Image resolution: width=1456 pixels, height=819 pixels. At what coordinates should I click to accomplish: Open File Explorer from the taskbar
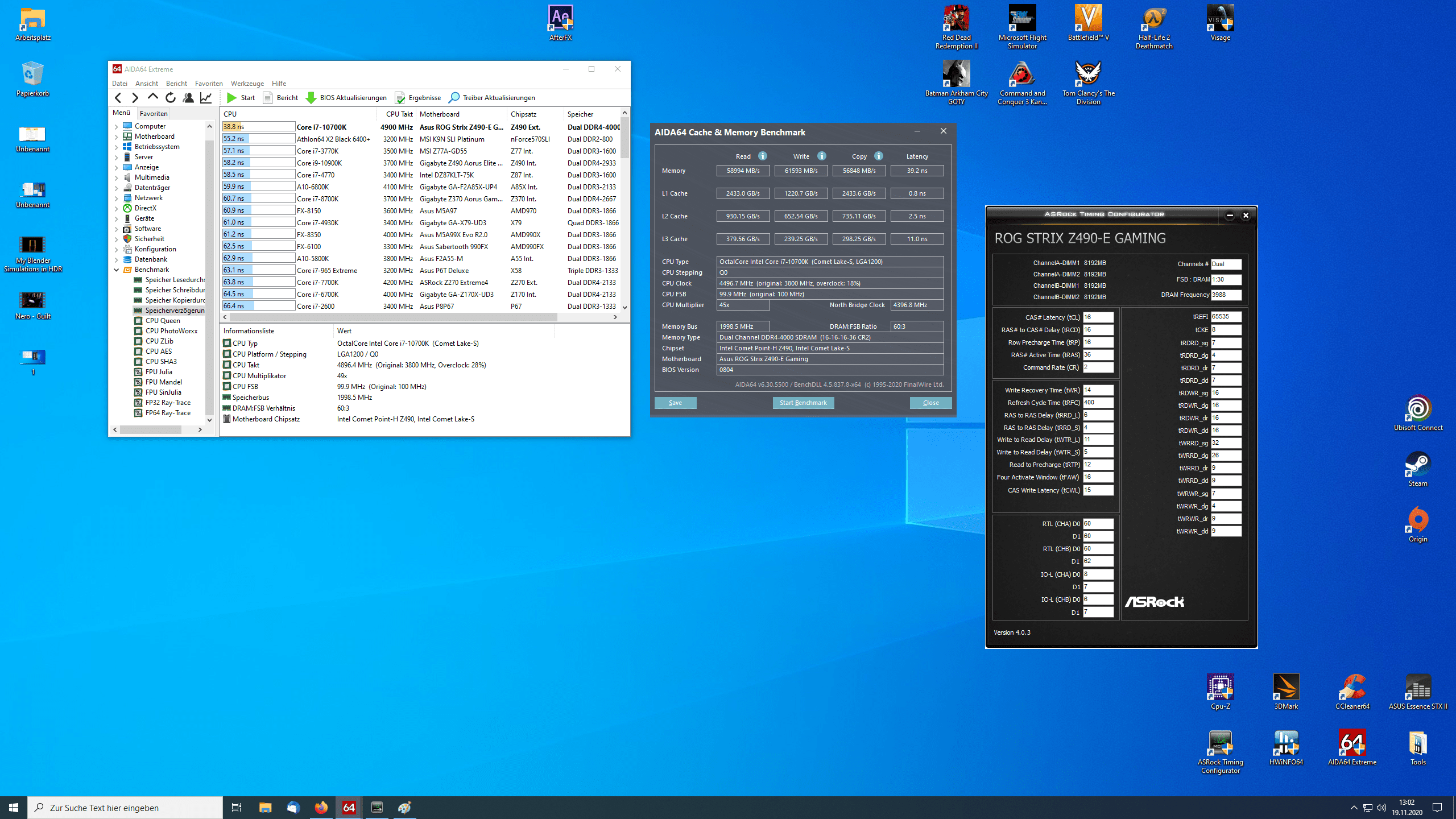tap(265, 807)
